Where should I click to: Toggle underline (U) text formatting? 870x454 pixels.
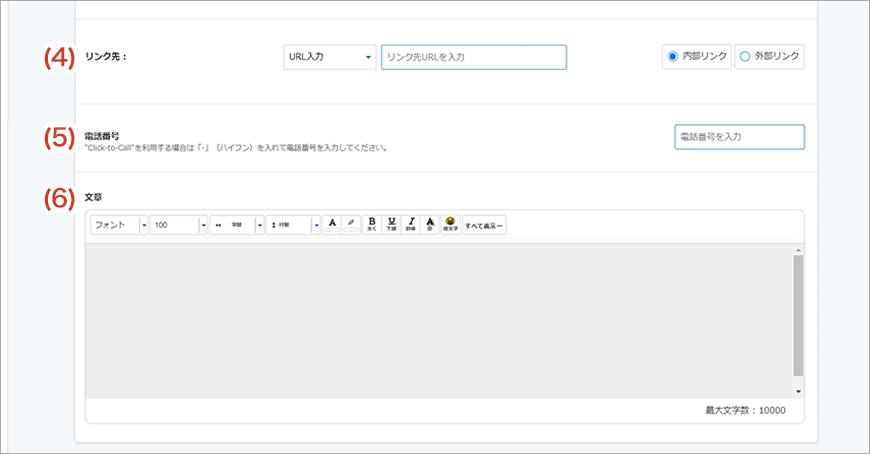pos(391,225)
